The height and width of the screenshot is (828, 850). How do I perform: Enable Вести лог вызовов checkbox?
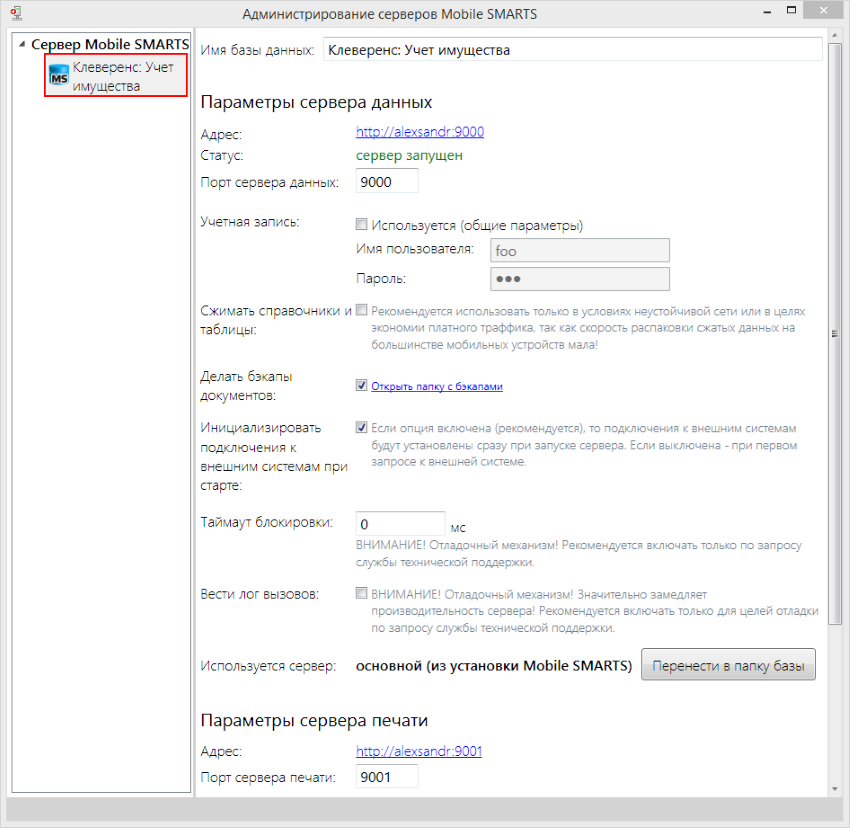pyautogui.click(x=361, y=593)
